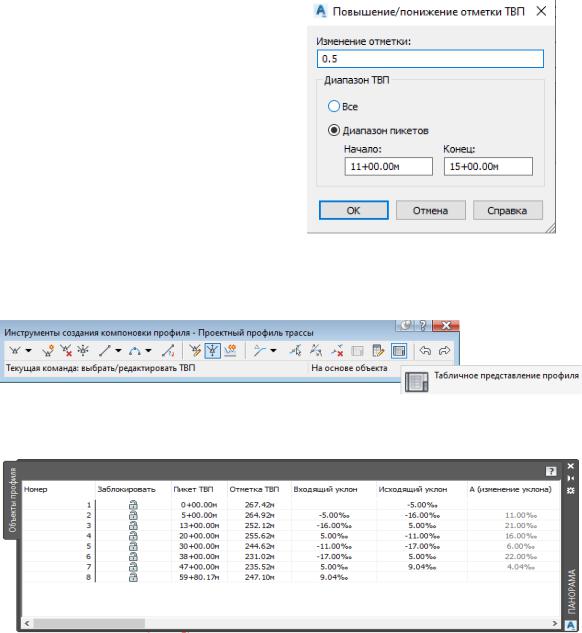Click the Panorama scrollbar left arrow
This screenshot has height=633, width=582.
27,623
